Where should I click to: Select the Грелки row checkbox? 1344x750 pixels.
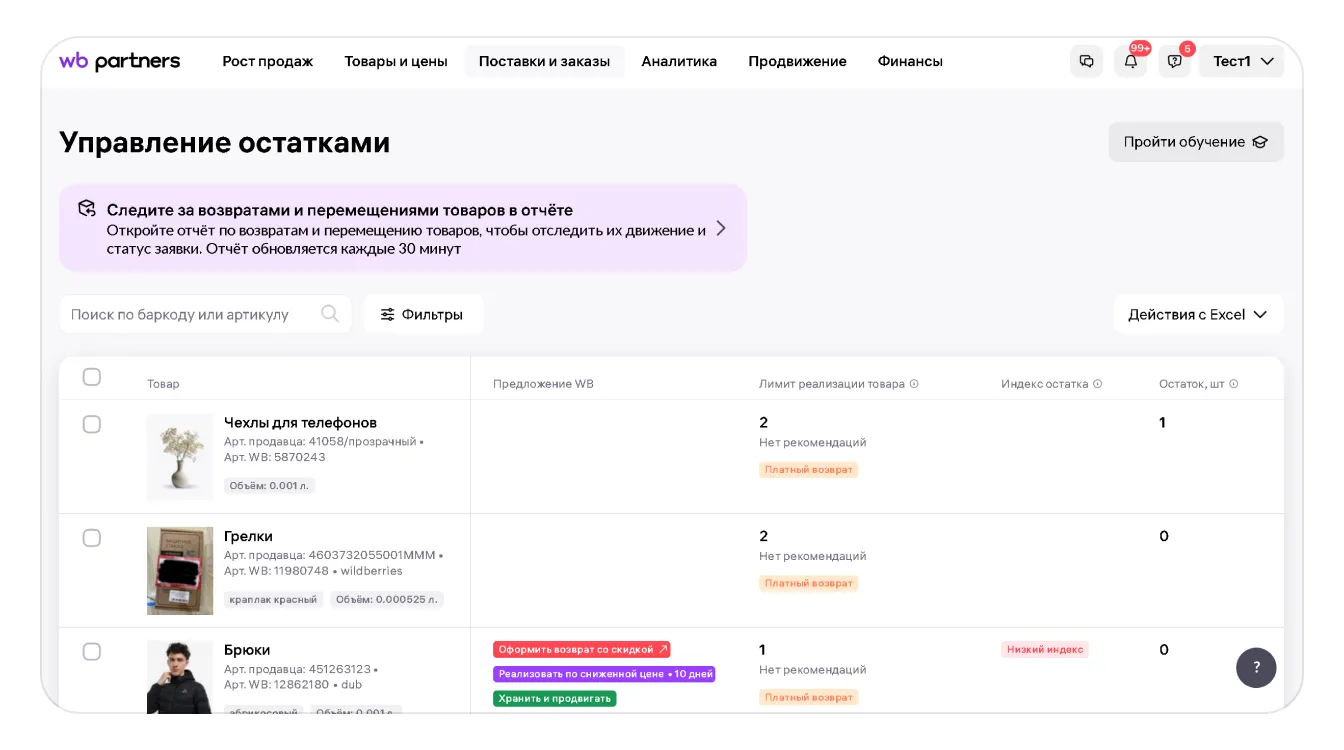coord(92,538)
